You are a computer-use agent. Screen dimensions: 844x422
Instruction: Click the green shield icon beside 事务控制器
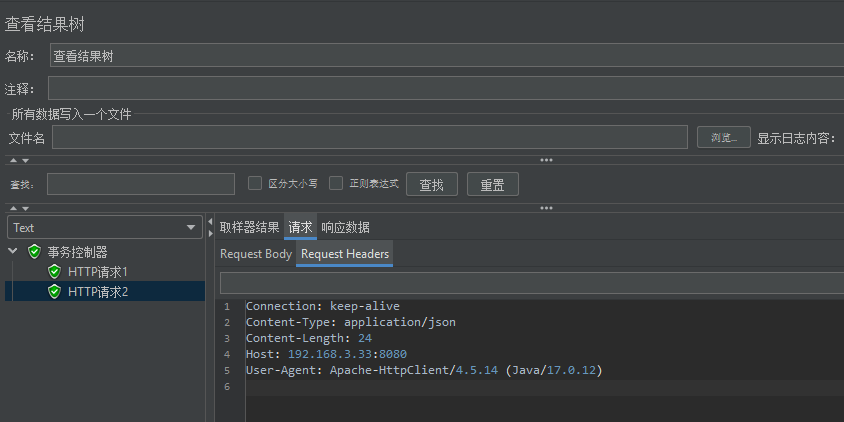pyautogui.click(x=34, y=251)
